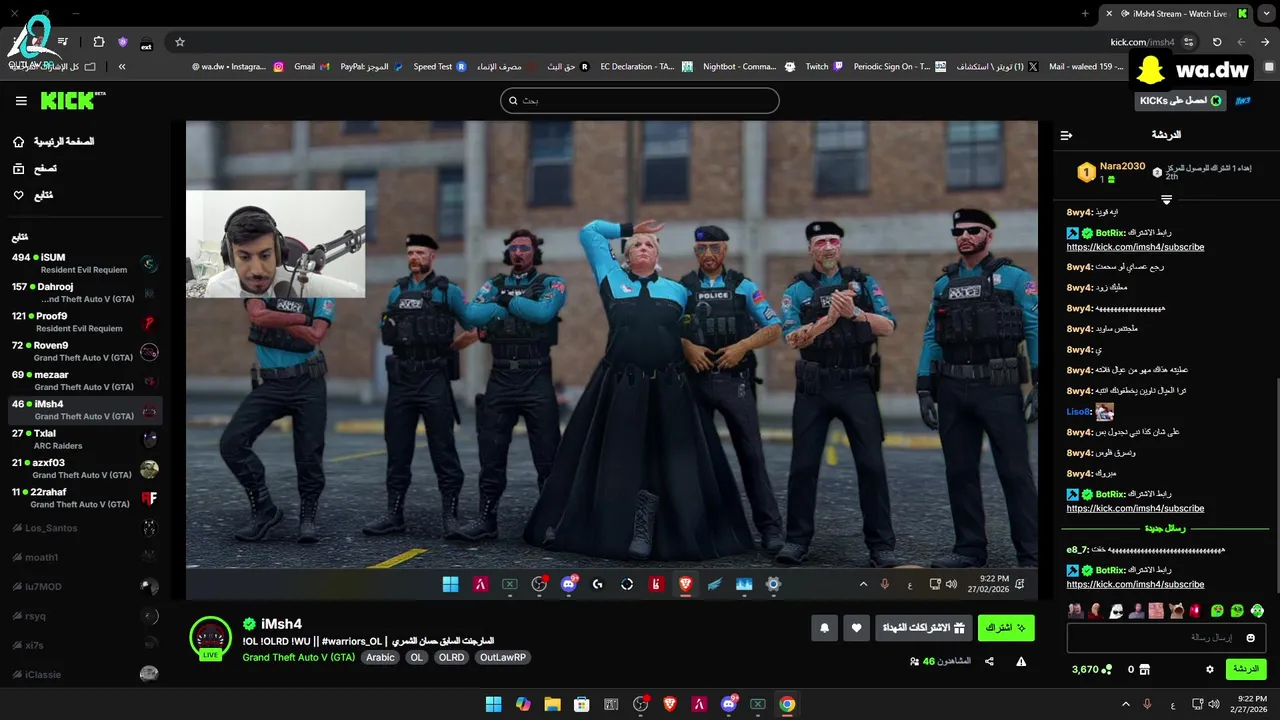Image resolution: width=1280 pixels, height=720 pixels.
Task: Open Roven9 channel in sidebar
Action: [x=84, y=352]
